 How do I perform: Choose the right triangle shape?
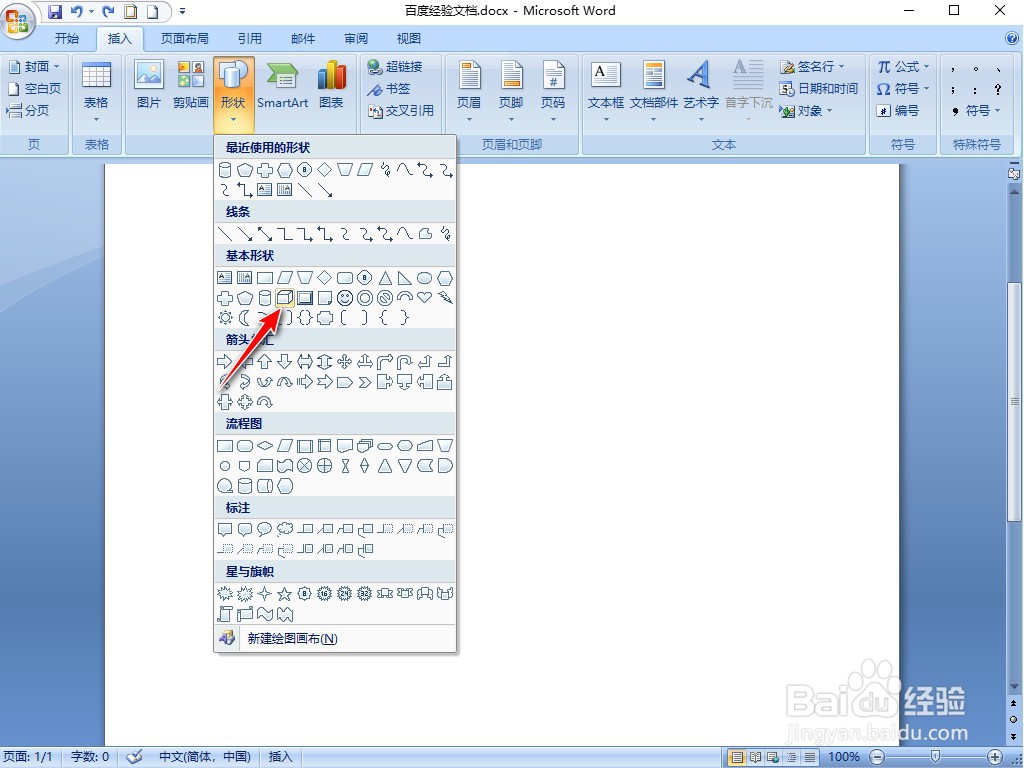tap(405, 278)
